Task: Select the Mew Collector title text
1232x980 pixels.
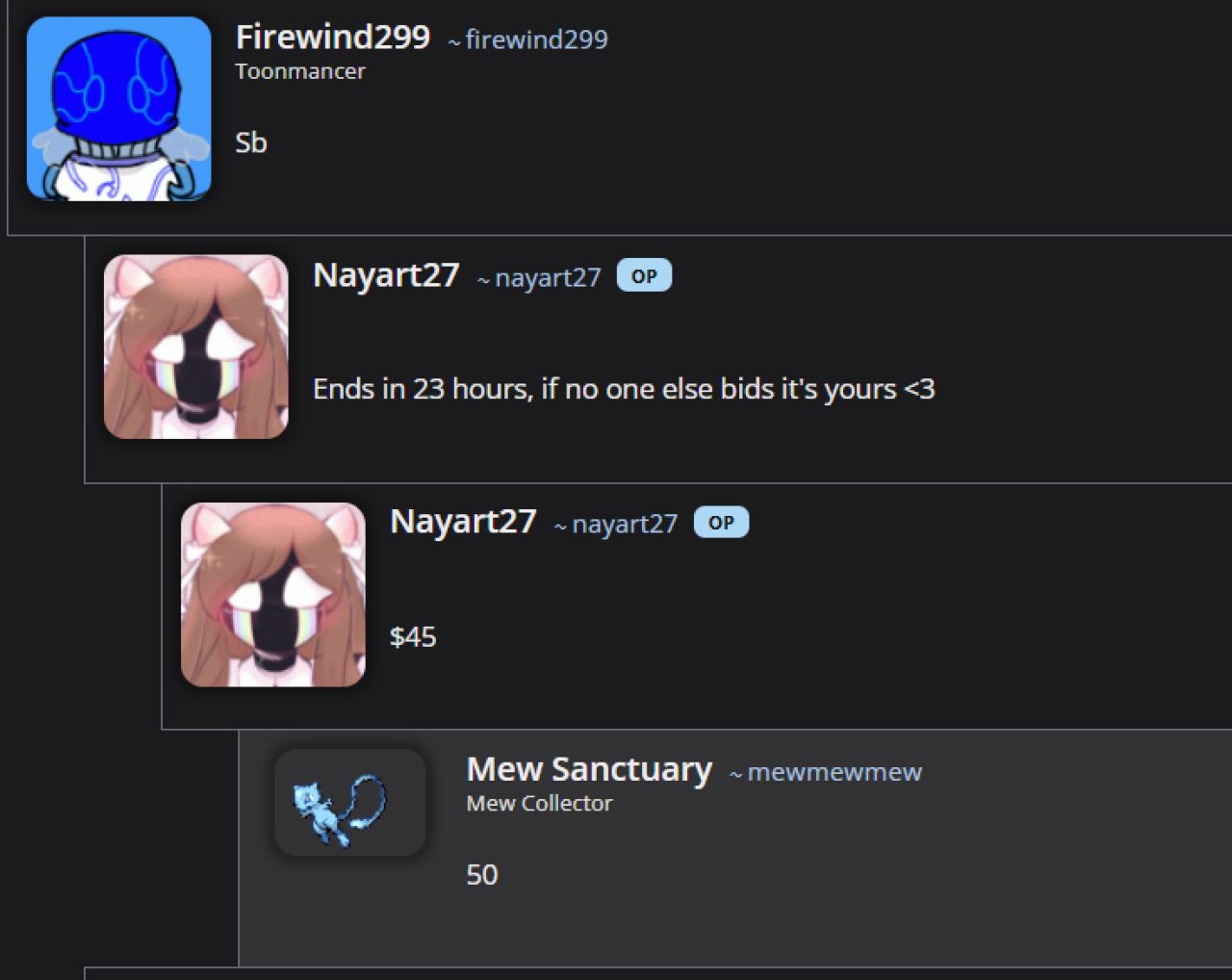Action: tap(539, 804)
